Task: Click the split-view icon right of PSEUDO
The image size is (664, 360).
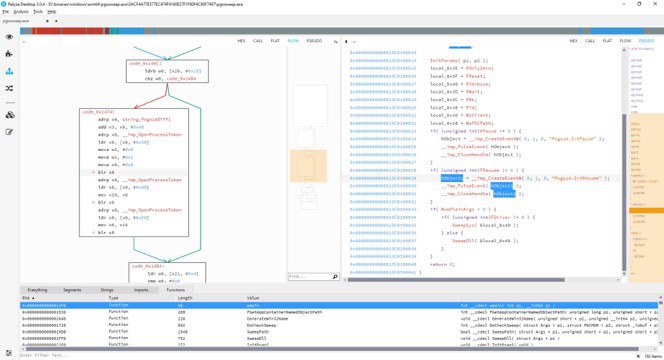Action: (x=336, y=42)
